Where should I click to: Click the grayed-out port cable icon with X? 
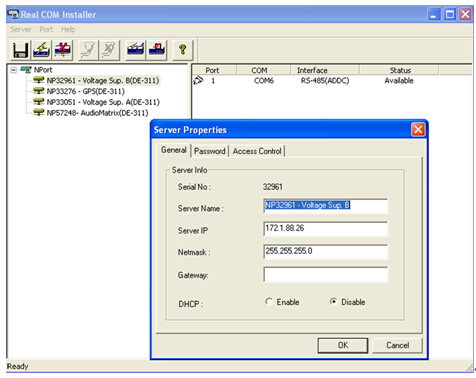109,50
